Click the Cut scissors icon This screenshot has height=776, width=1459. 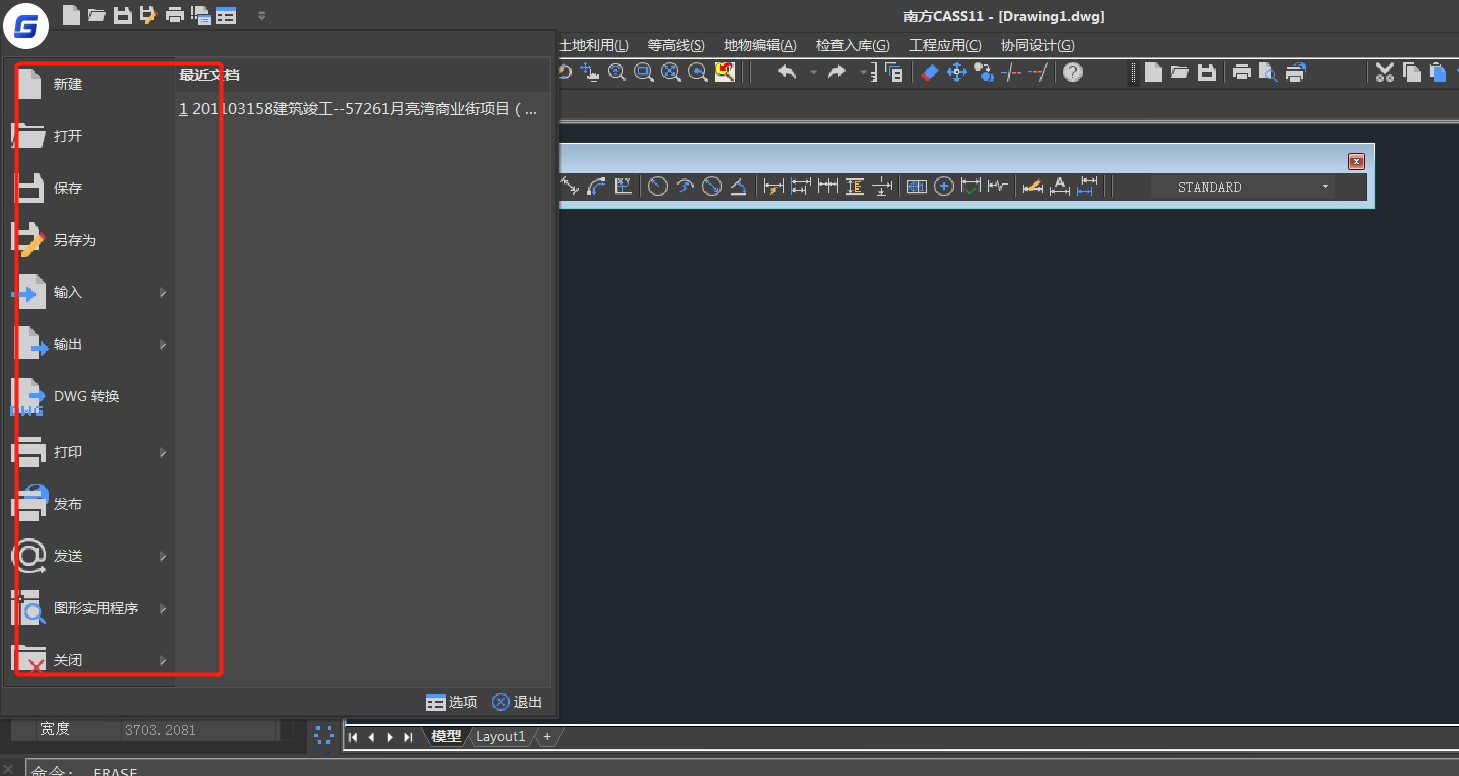click(1385, 72)
